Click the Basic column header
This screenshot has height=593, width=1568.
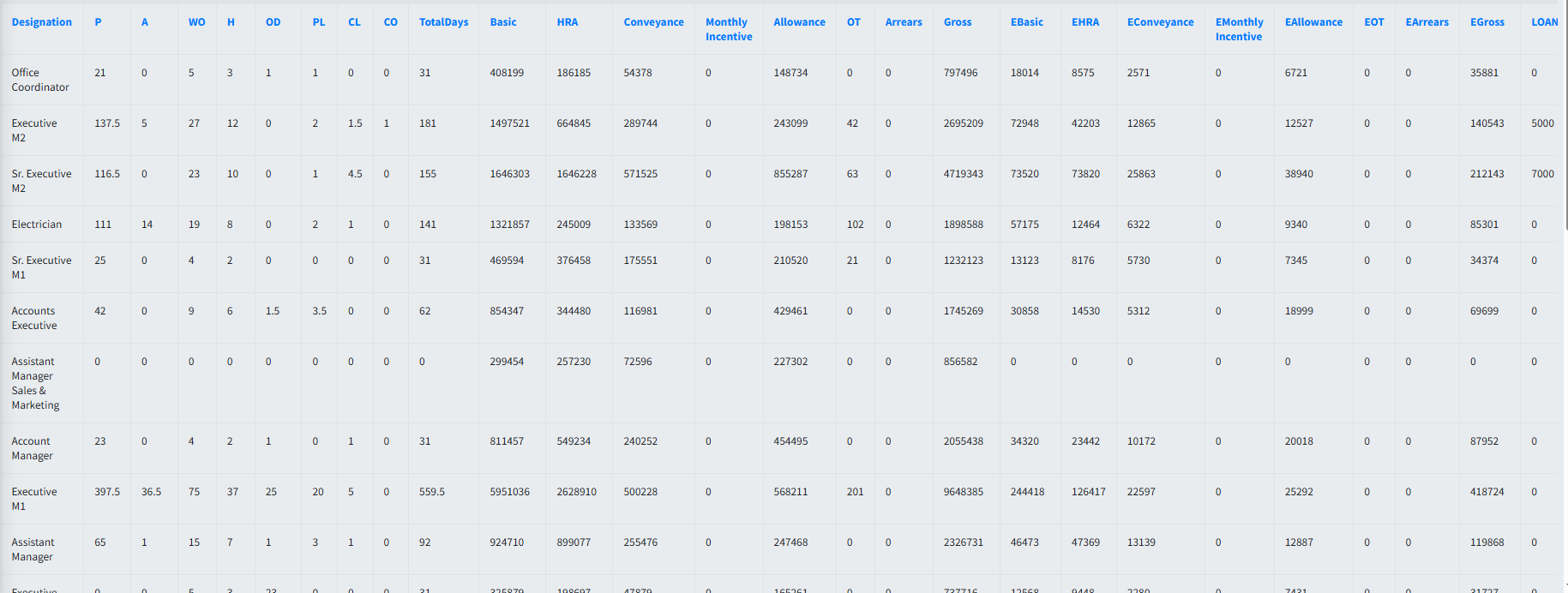503,22
